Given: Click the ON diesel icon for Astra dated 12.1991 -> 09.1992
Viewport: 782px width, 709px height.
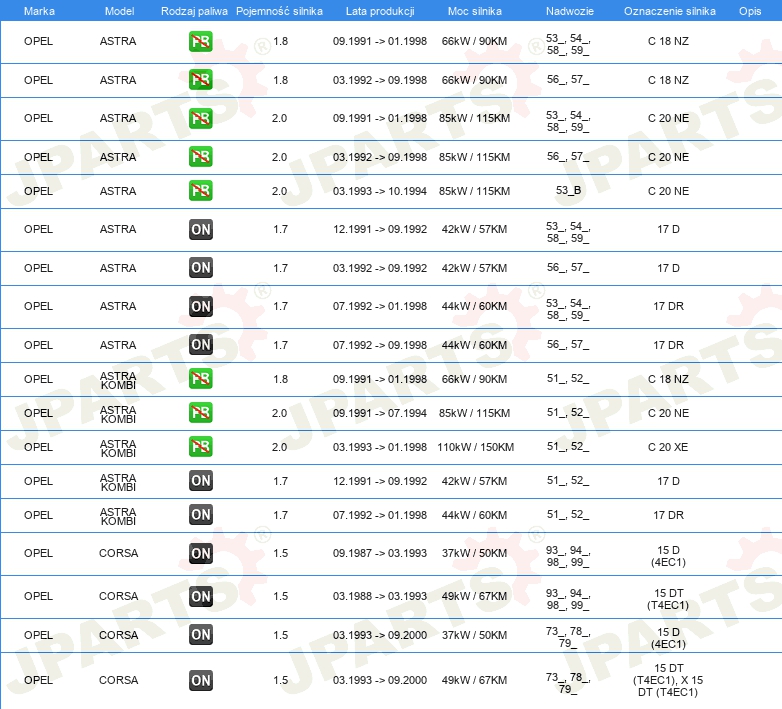Looking at the screenshot, I should click(200, 229).
